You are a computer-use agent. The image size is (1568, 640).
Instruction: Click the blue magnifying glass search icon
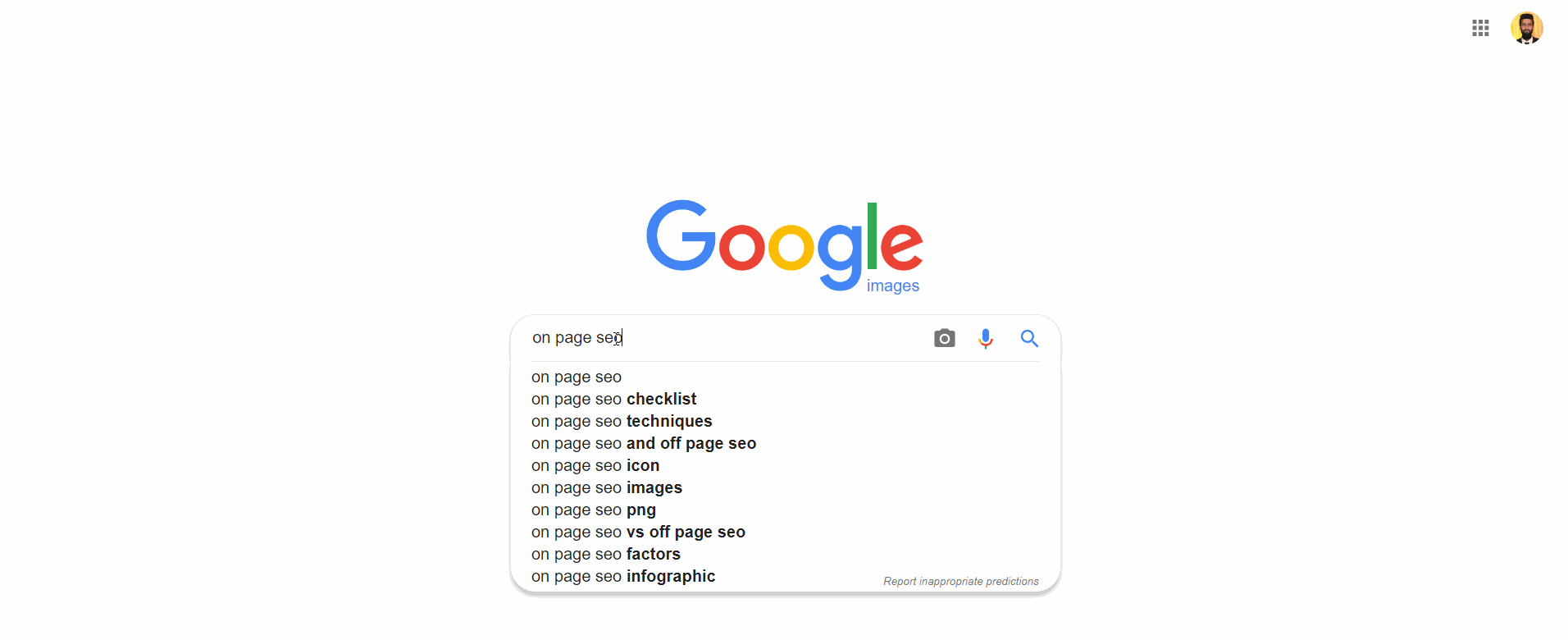point(1029,338)
